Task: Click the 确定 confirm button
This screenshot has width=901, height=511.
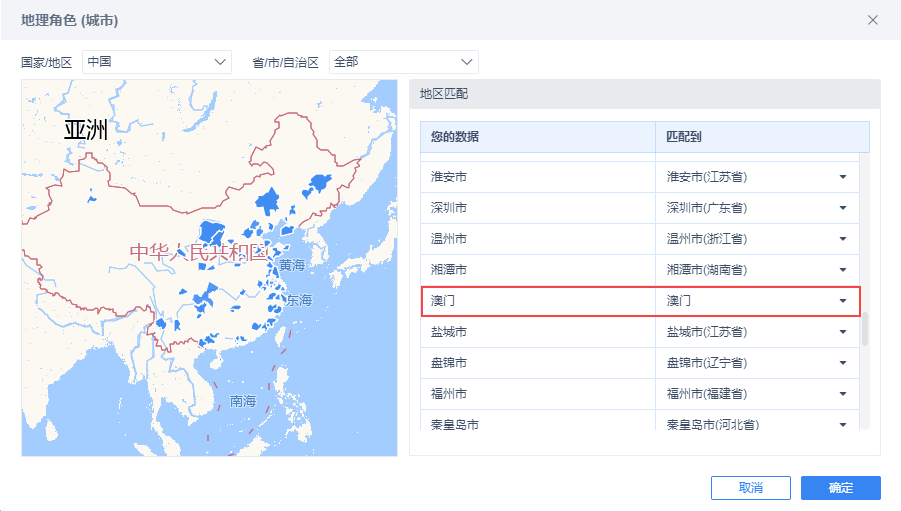Action: pos(840,488)
